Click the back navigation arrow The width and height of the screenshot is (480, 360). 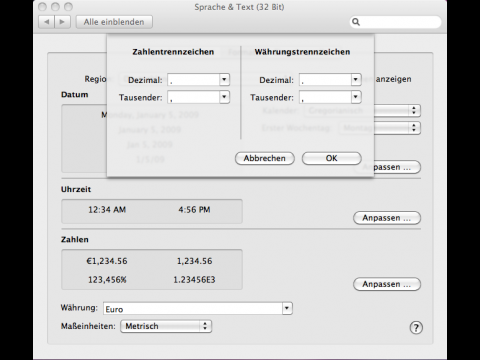46,22
